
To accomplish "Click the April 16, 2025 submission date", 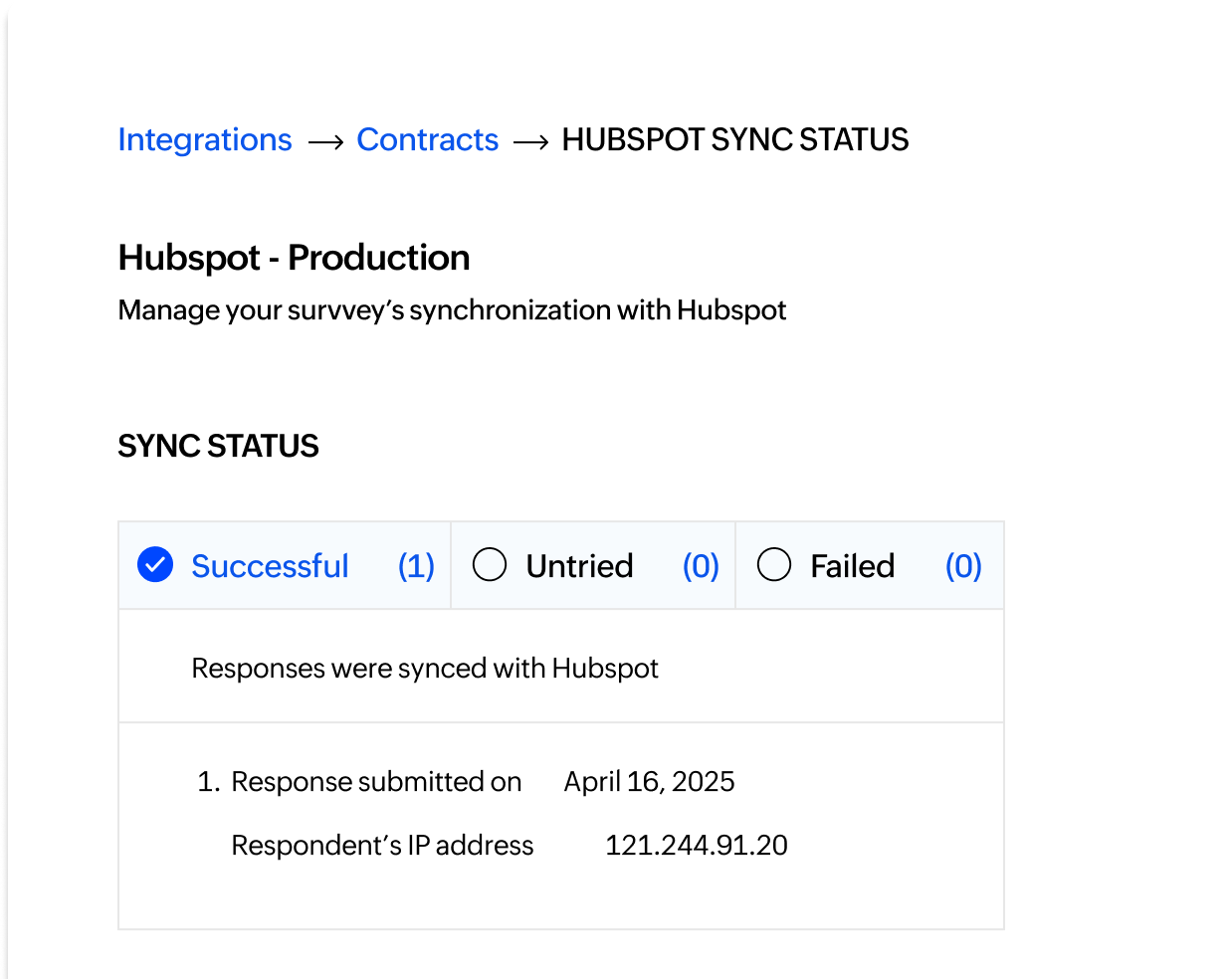I will coord(649,782).
